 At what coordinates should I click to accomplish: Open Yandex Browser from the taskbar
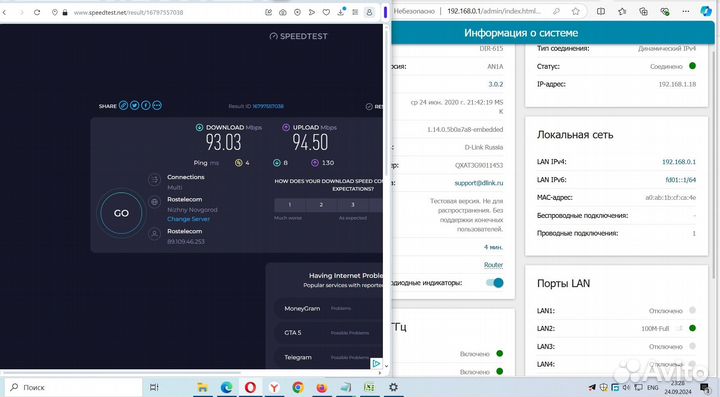click(274, 388)
